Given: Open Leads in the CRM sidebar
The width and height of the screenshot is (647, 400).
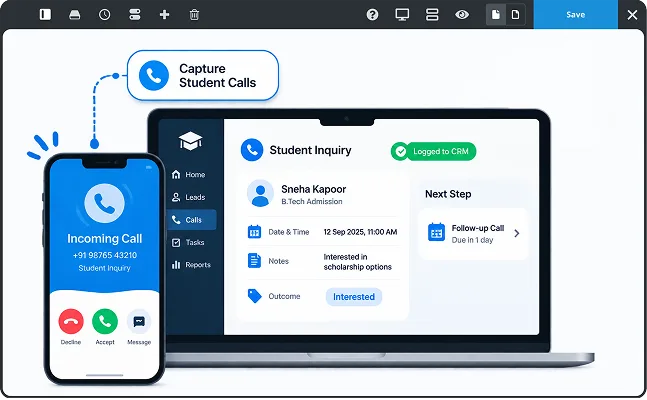Looking at the screenshot, I should click(189, 197).
